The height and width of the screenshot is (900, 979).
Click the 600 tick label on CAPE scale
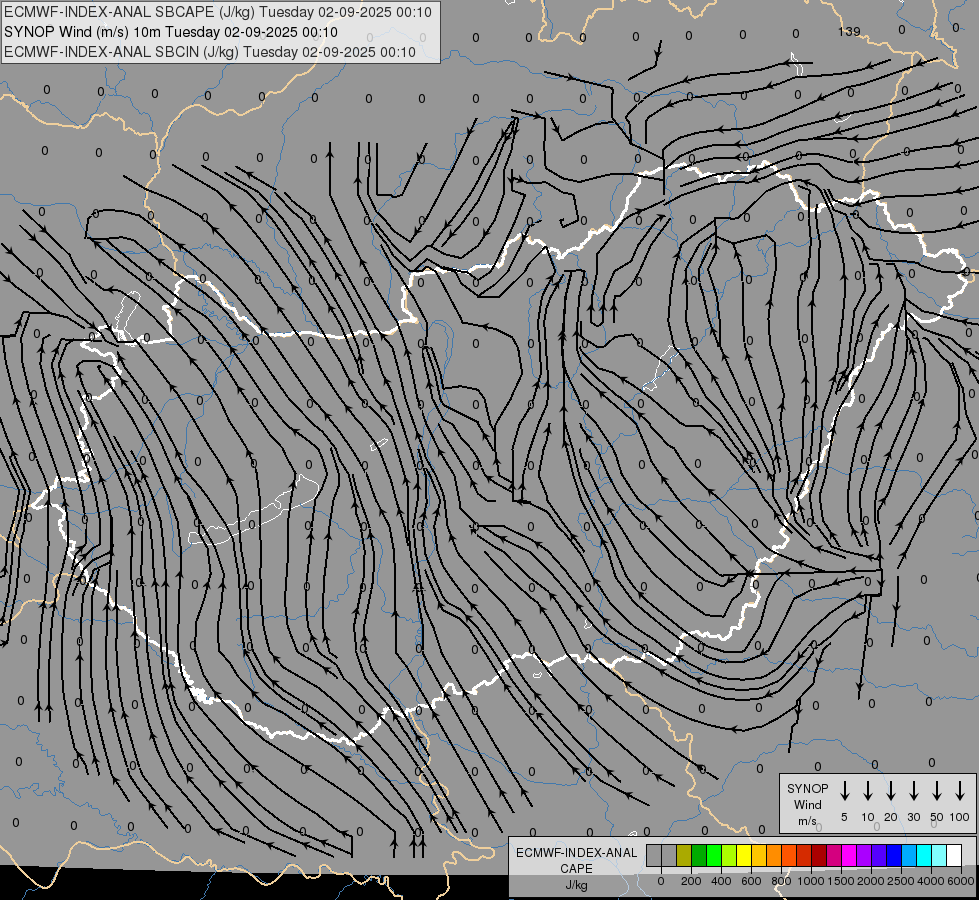(751, 881)
